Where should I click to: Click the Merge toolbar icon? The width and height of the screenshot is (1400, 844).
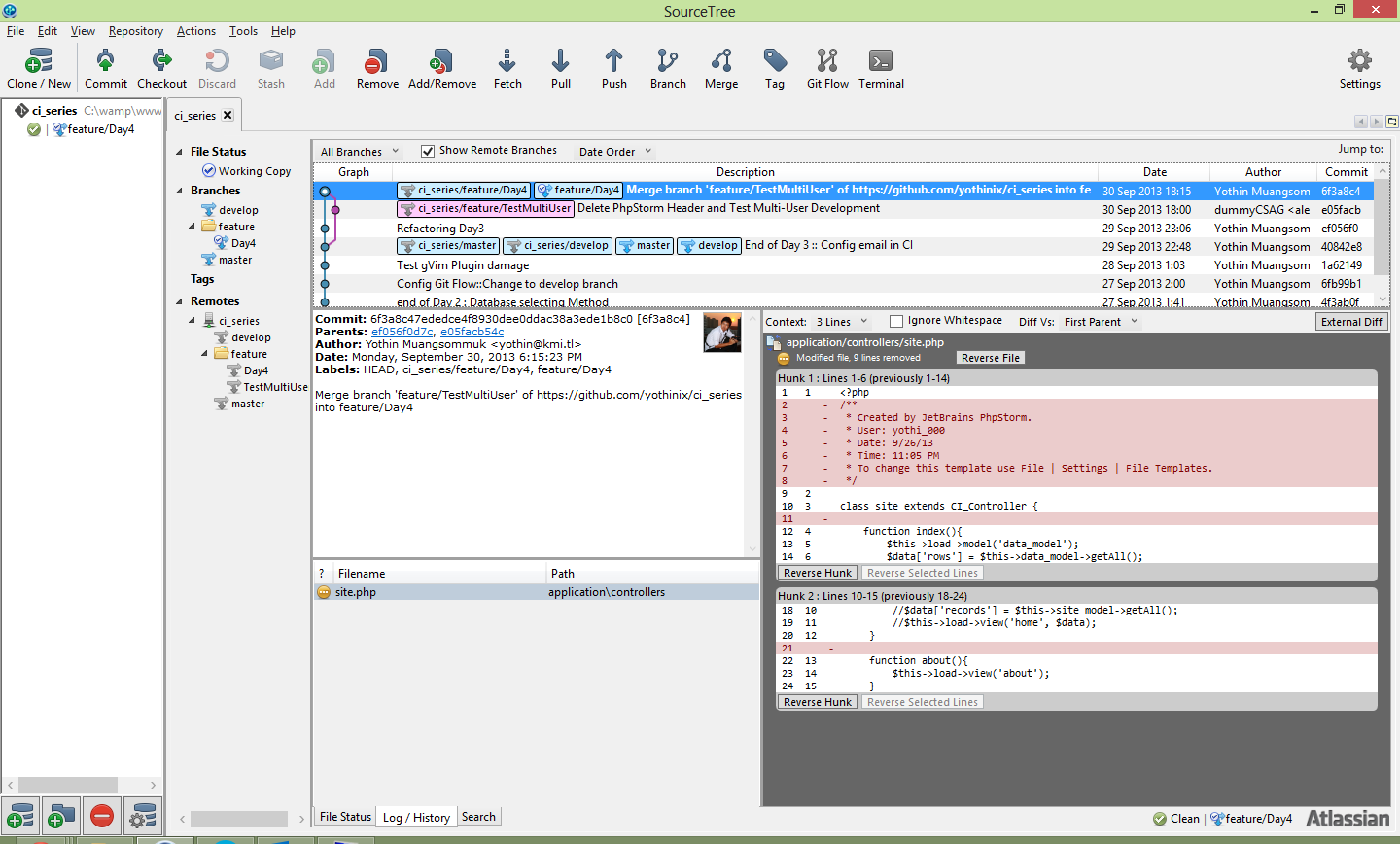pyautogui.click(x=721, y=69)
